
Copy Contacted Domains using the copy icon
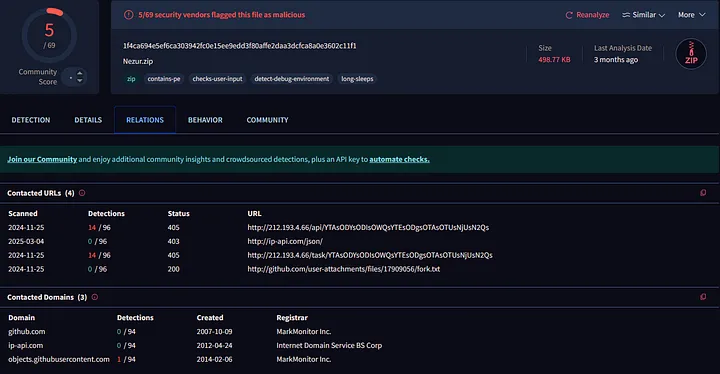click(x=703, y=297)
